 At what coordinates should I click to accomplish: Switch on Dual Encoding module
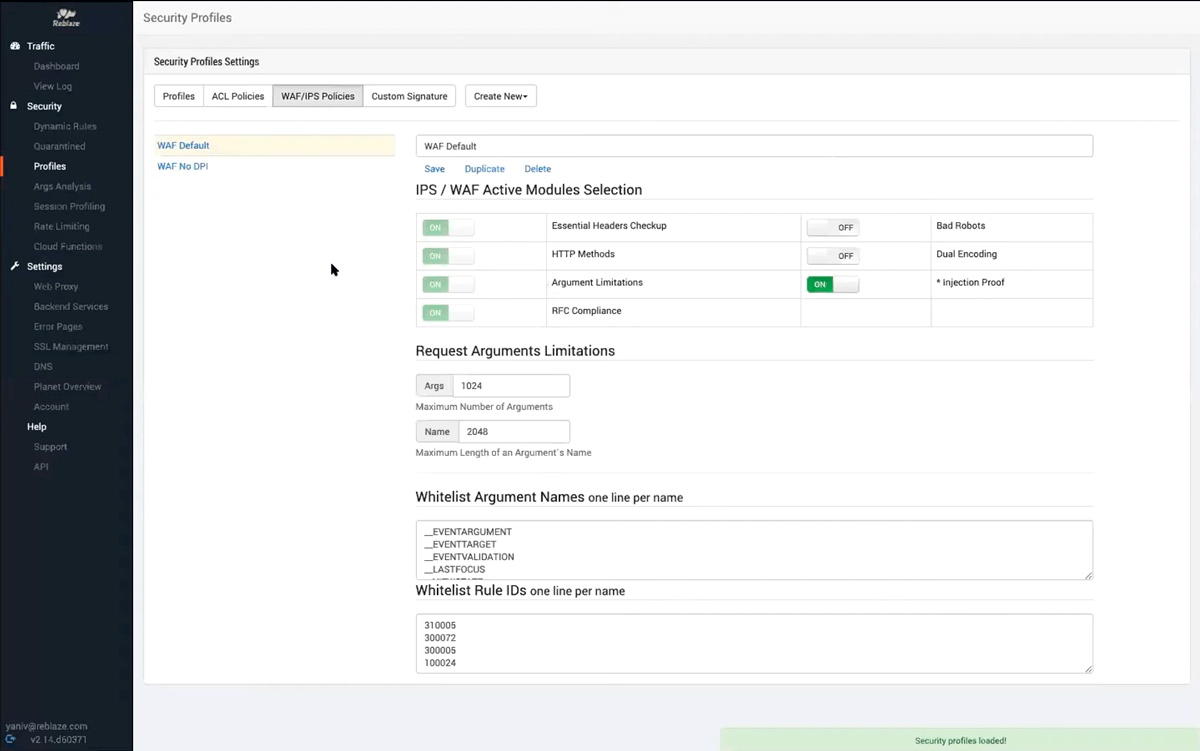[832, 256]
